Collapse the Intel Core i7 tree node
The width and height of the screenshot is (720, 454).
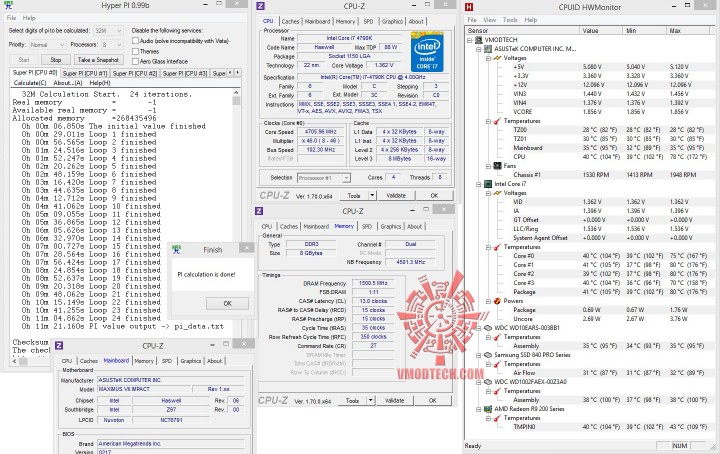click(x=478, y=184)
